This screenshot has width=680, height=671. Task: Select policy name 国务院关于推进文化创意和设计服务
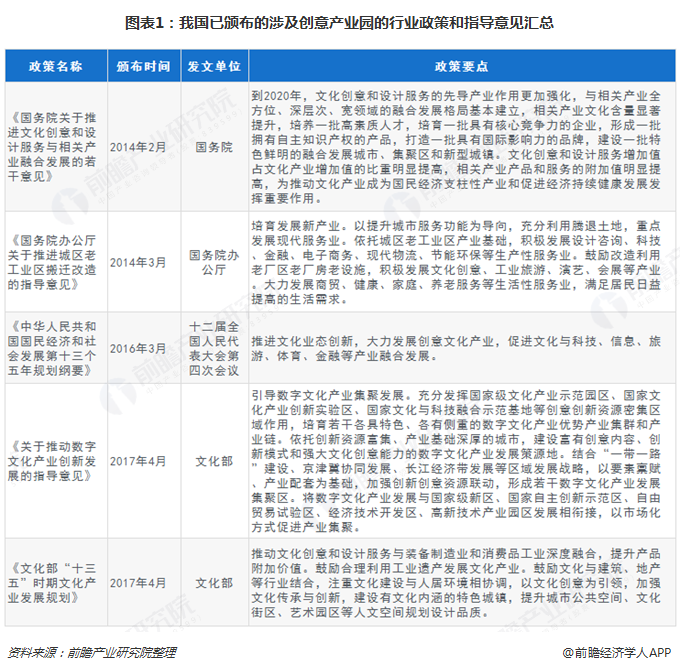[x=55, y=146]
